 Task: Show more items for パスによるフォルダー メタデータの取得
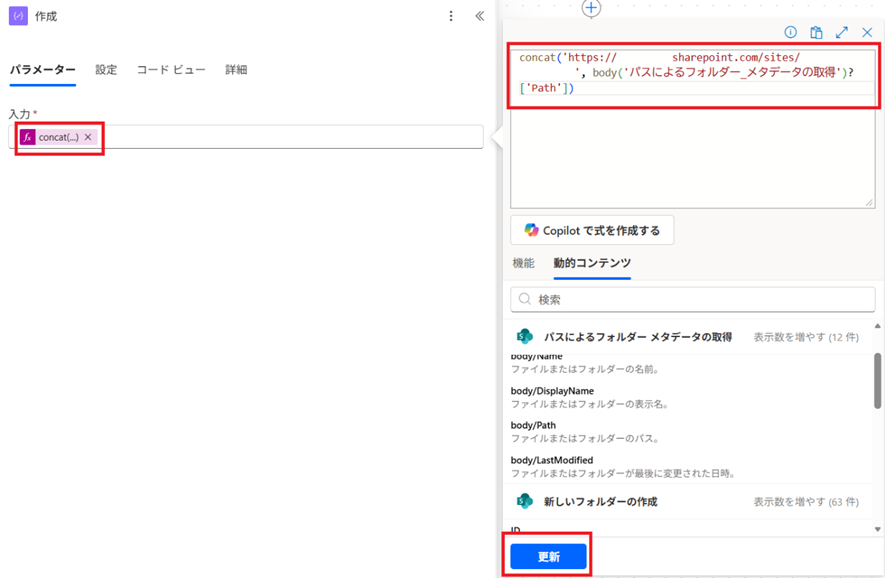(x=805, y=337)
